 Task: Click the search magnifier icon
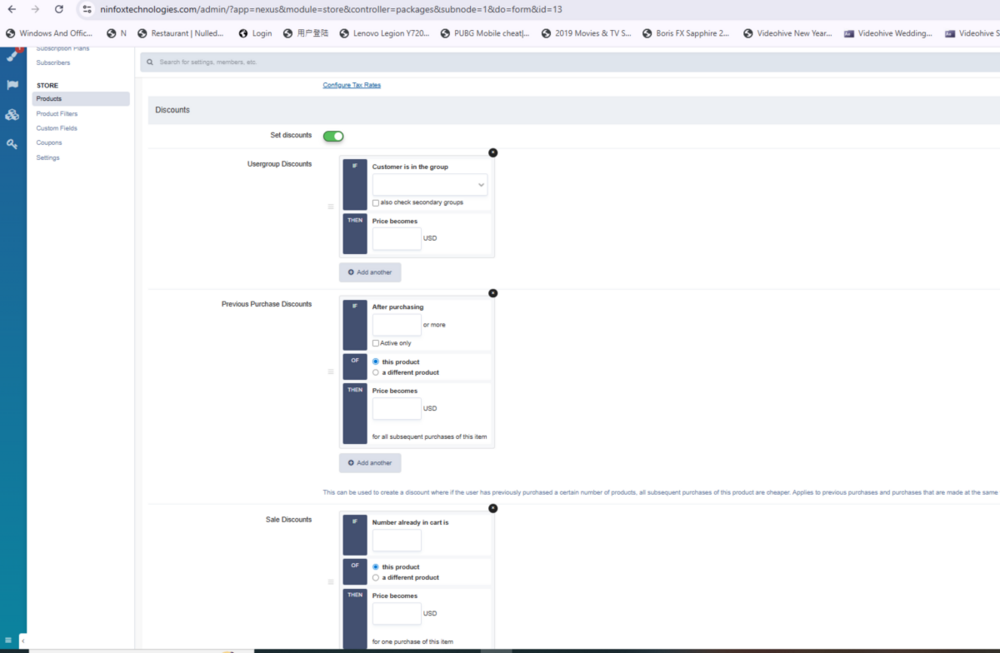[150, 62]
